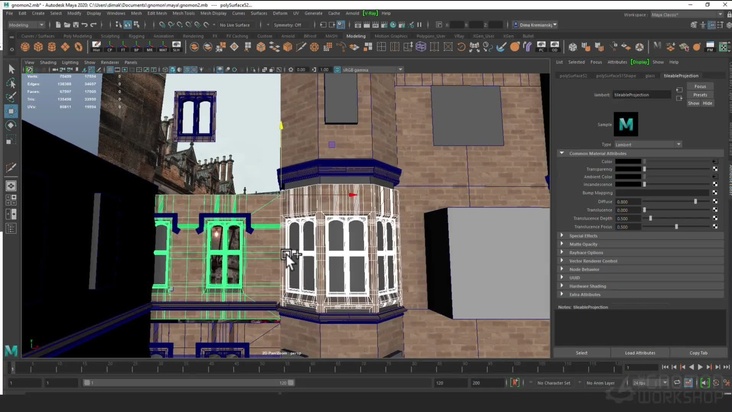The height and width of the screenshot is (412, 732).
Task: Click the PC shelf button
Action: (541, 47)
